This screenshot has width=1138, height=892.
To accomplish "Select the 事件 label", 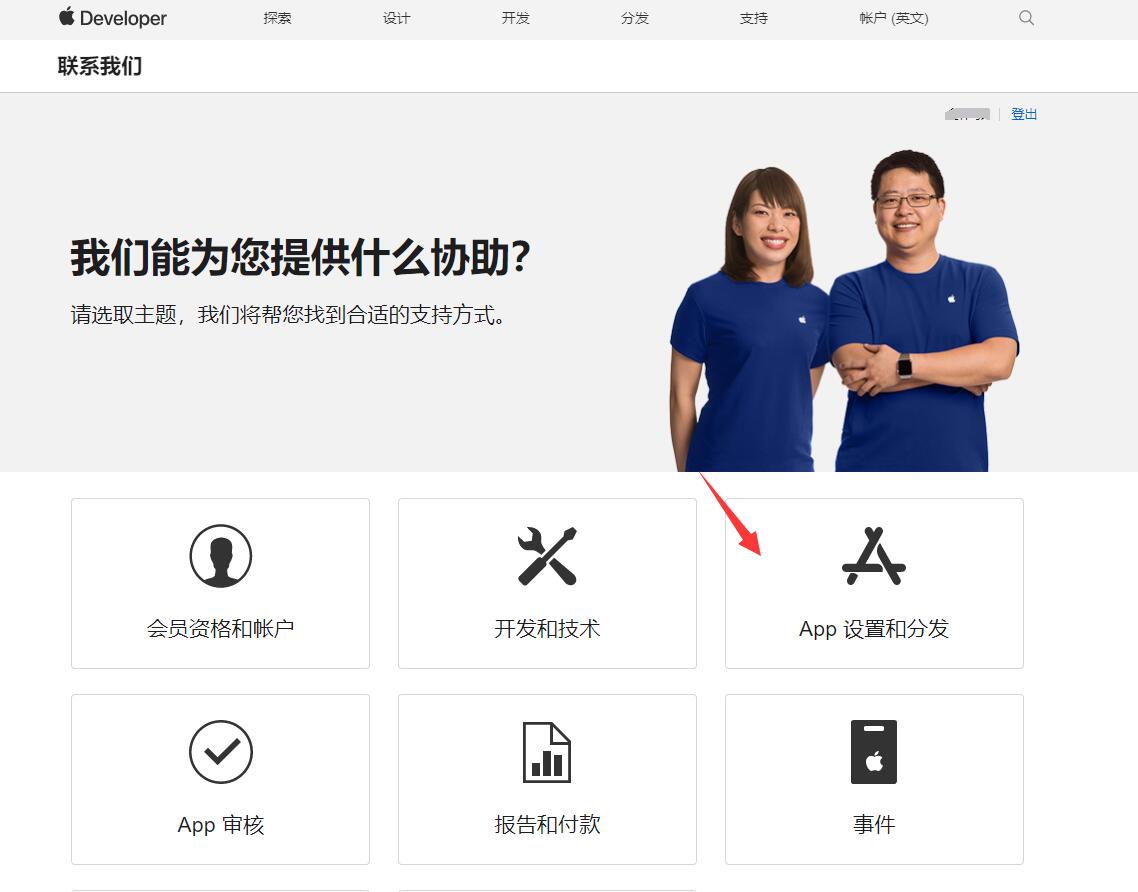I will [x=874, y=825].
